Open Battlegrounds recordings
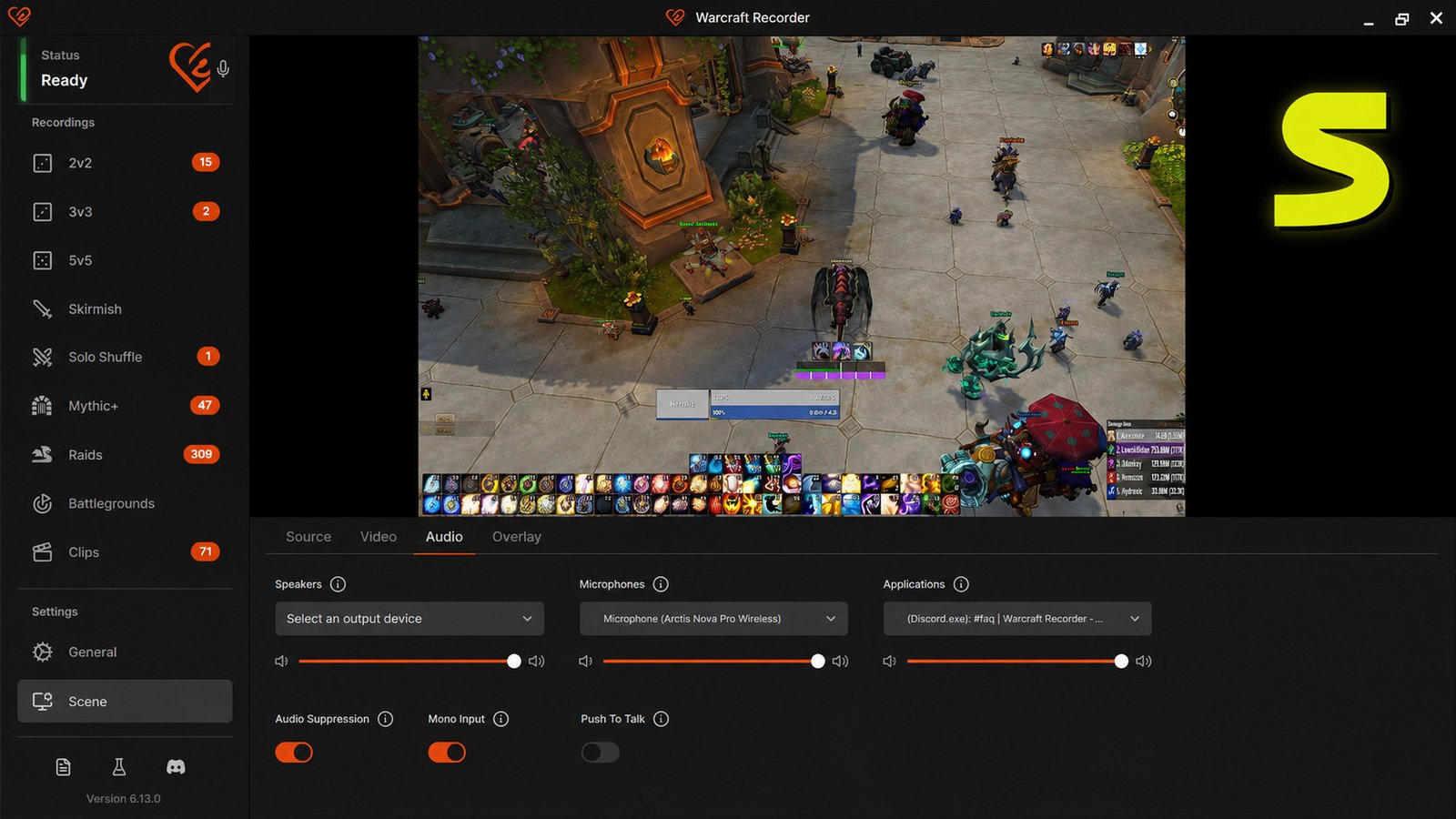Viewport: 1456px width, 819px height. [x=125, y=503]
